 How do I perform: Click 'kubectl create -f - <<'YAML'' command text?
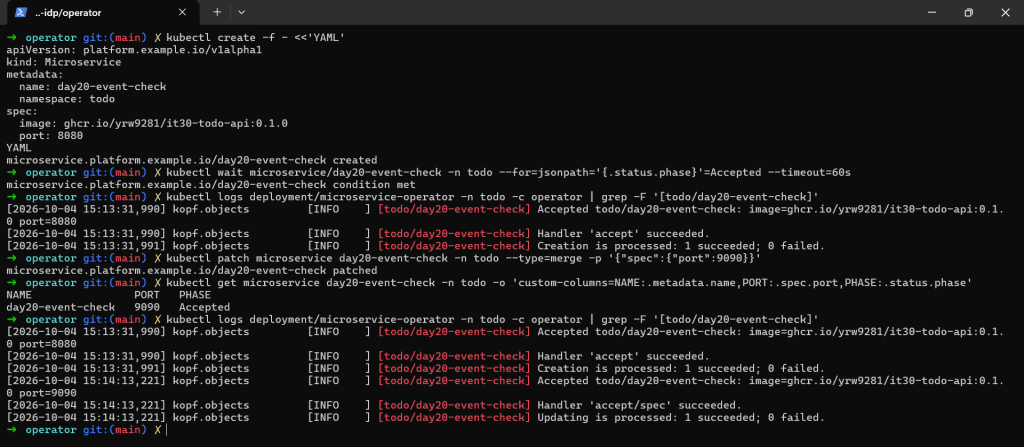[x=255, y=38]
